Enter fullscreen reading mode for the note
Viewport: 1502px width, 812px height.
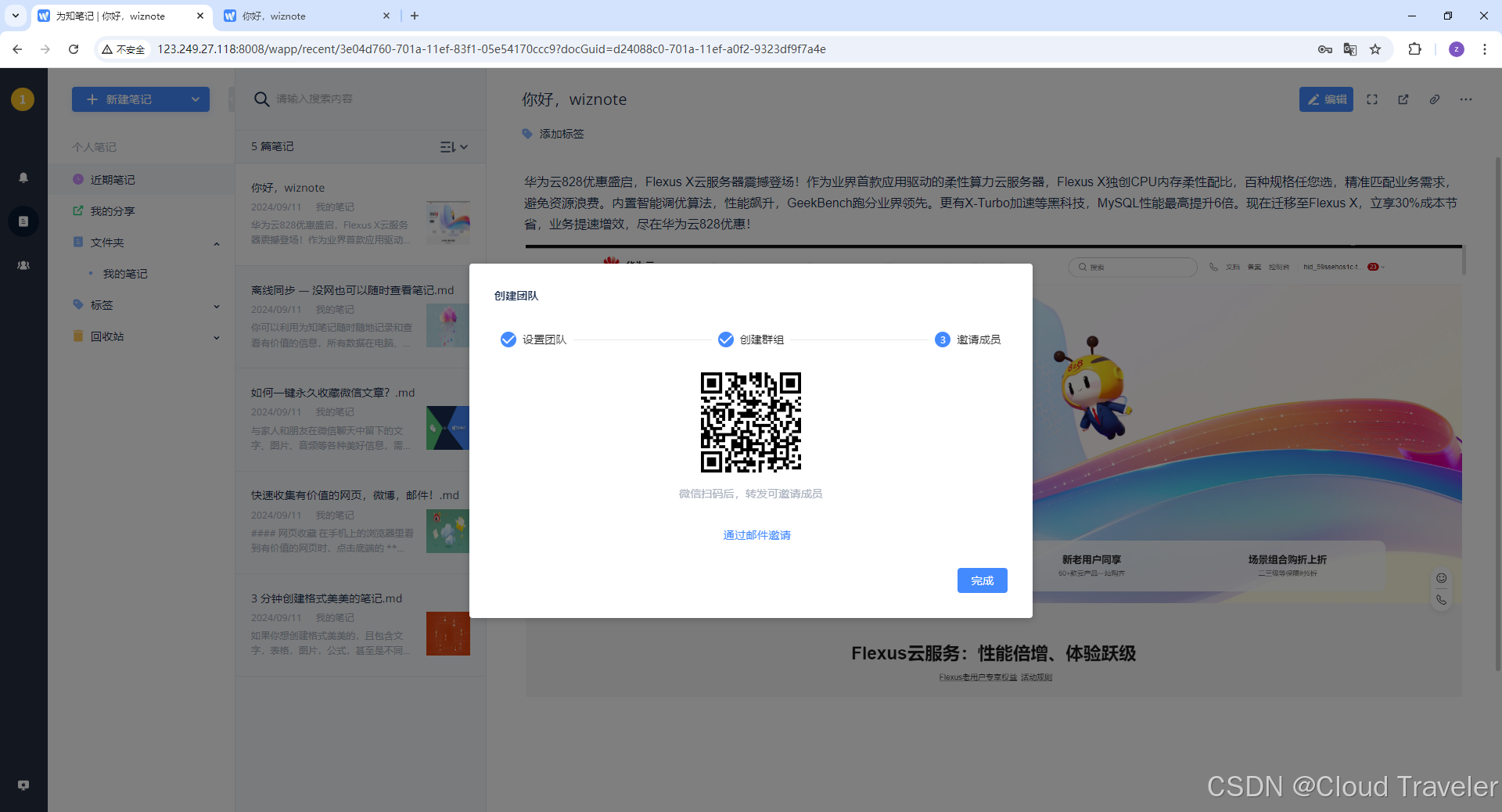click(x=1372, y=99)
